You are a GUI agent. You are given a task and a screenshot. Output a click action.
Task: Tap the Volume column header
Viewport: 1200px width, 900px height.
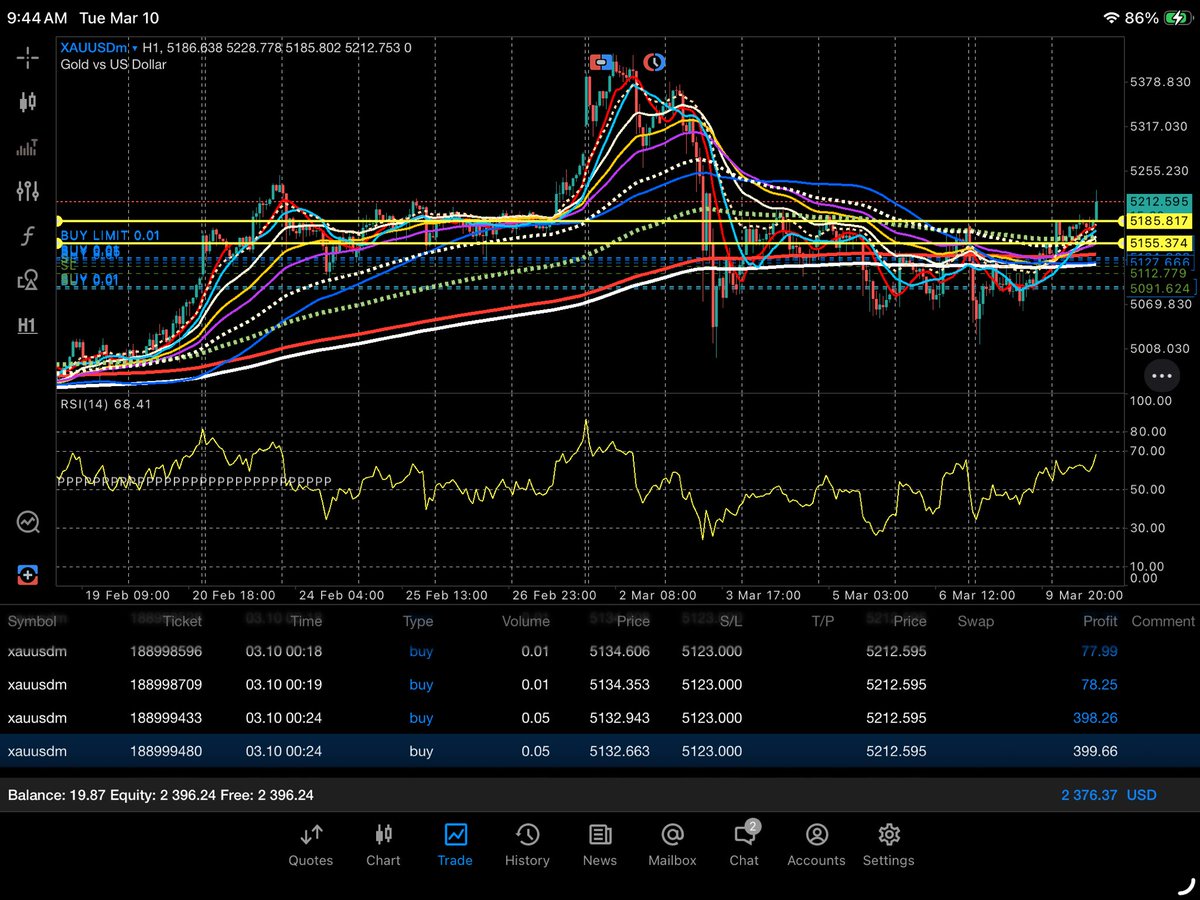tap(525, 621)
